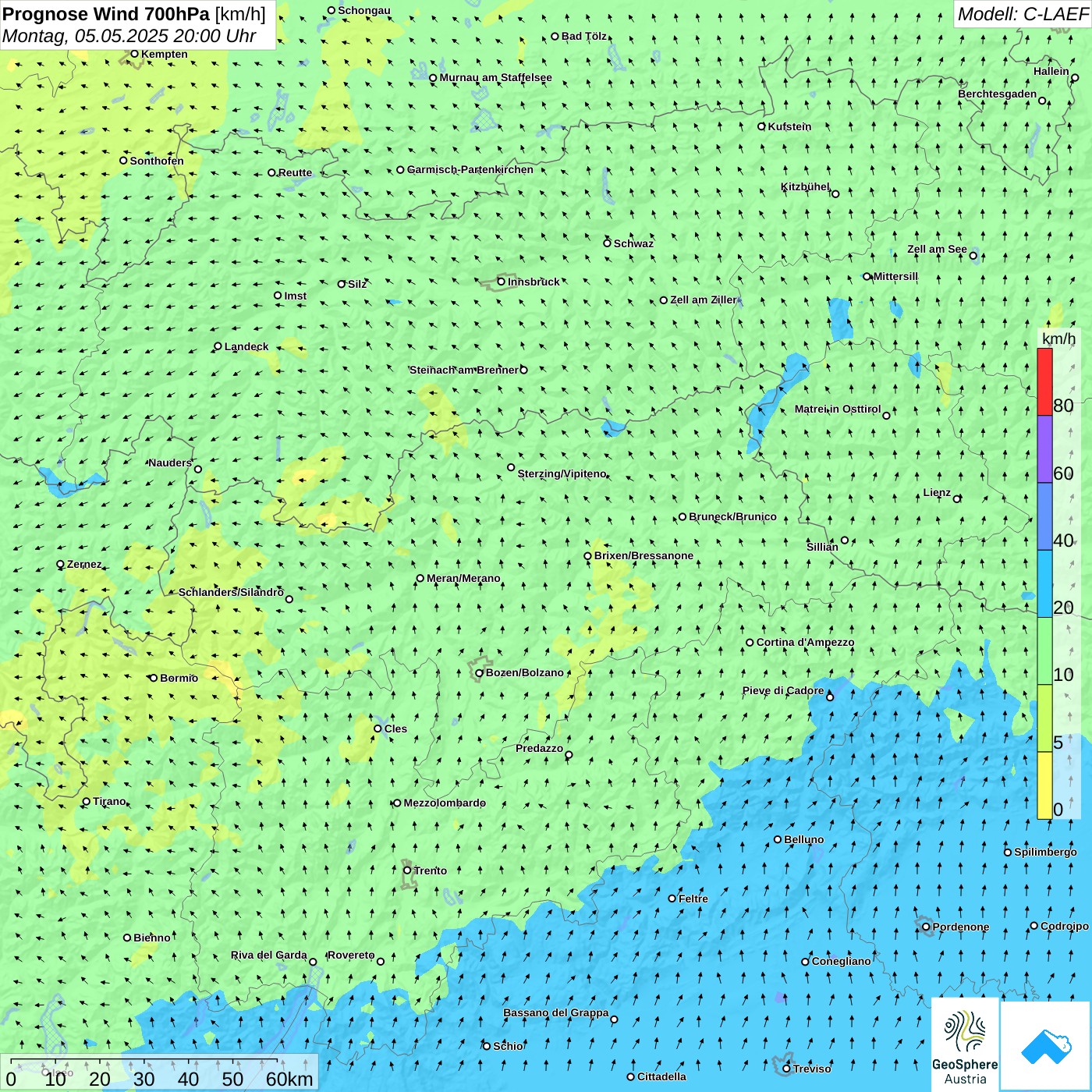The image size is (1092, 1092).
Task: Click the red 80 km/h legend color
Action: pyautogui.click(x=1044, y=381)
